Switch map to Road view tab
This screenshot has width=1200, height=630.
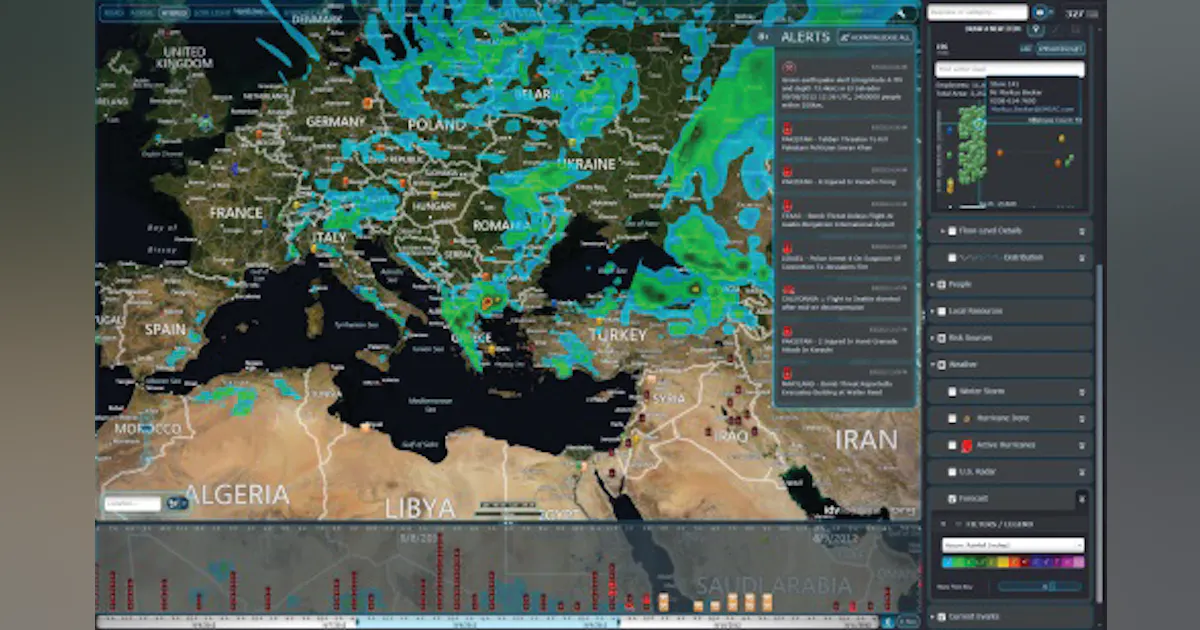[x=113, y=13]
